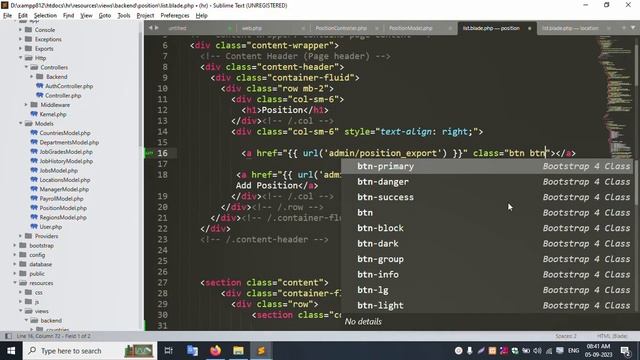Collapse the Controllers folder
Viewport: 640px width, 360px height.
pyautogui.click(x=26, y=67)
